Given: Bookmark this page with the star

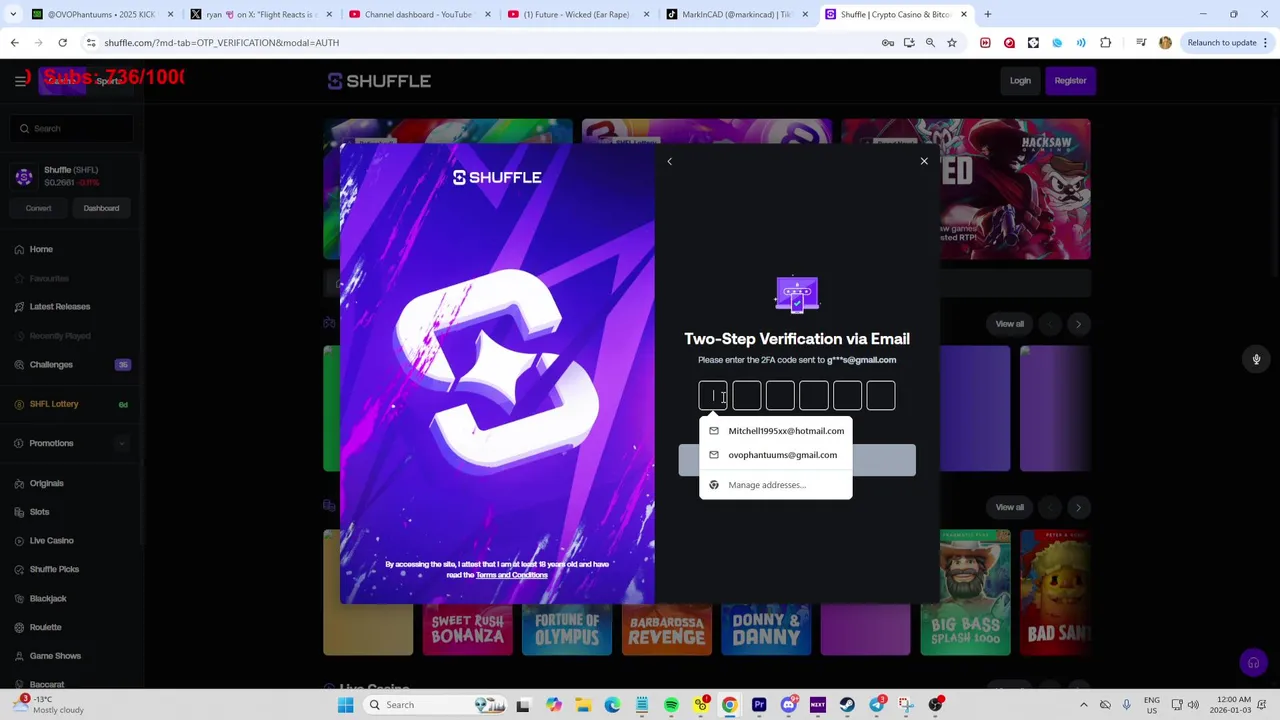Looking at the screenshot, I should (x=952, y=43).
